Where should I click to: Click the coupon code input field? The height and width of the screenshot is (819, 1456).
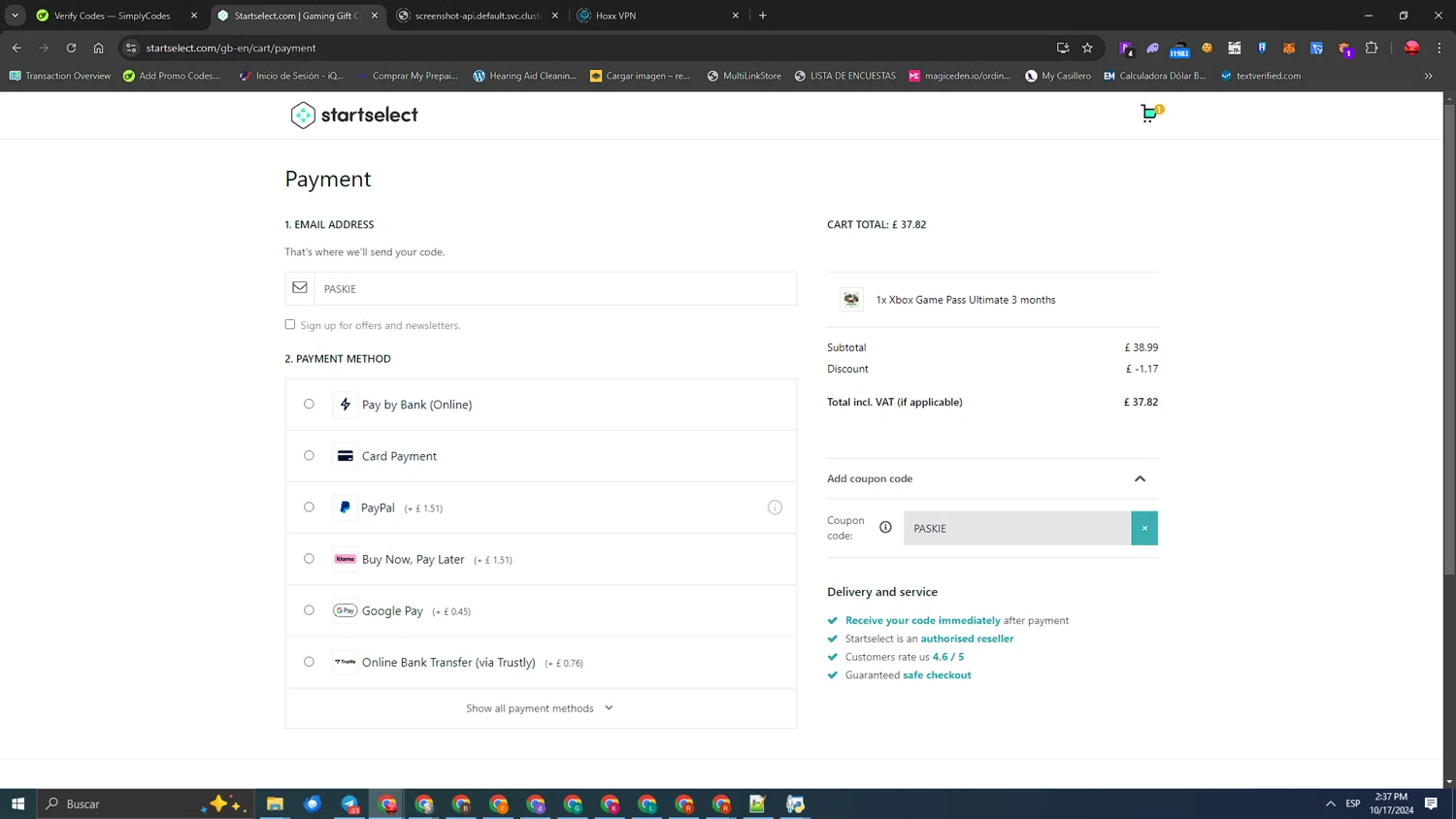tap(1017, 528)
